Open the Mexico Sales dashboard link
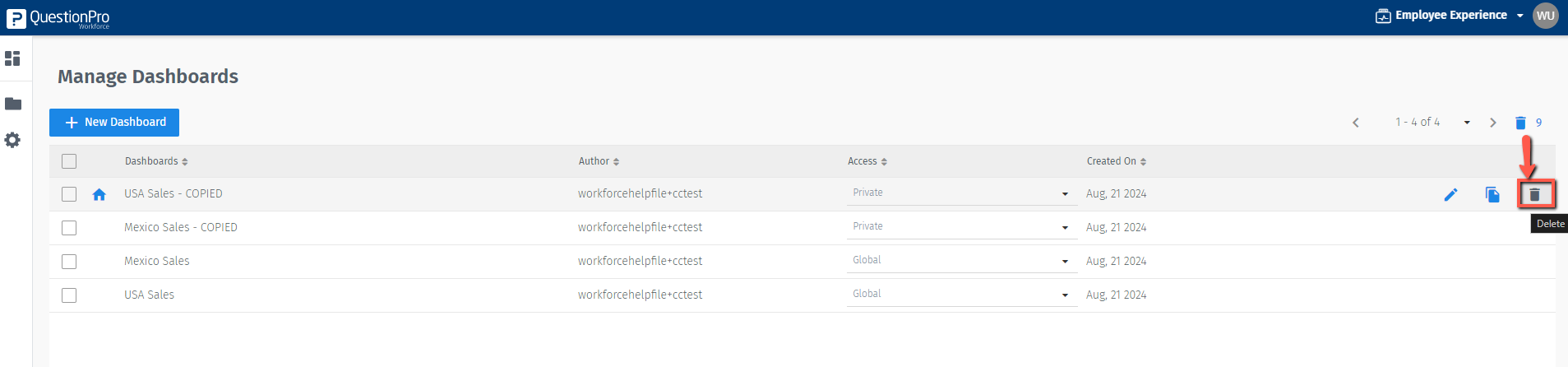Viewport: 1568px width, 367px height. pyautogui.click(x=157, y=261)
